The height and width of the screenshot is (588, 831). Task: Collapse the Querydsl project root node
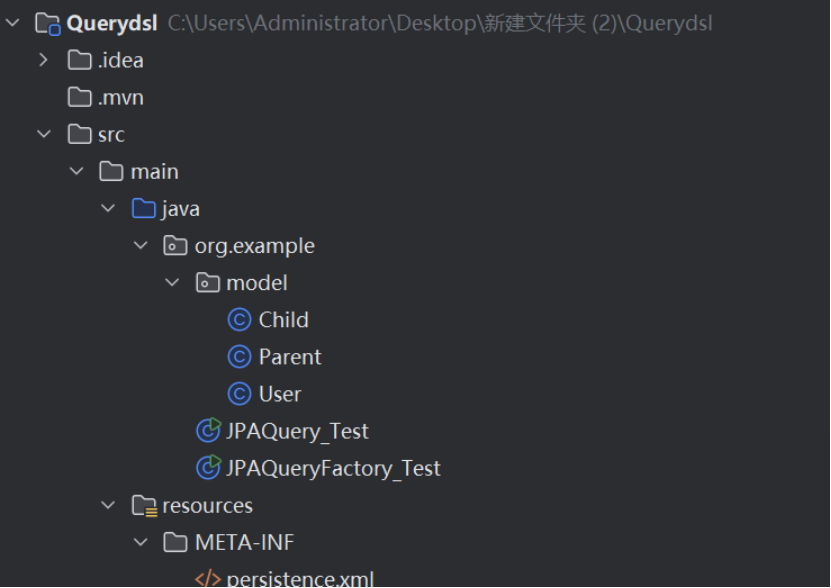tap(12, 23)
